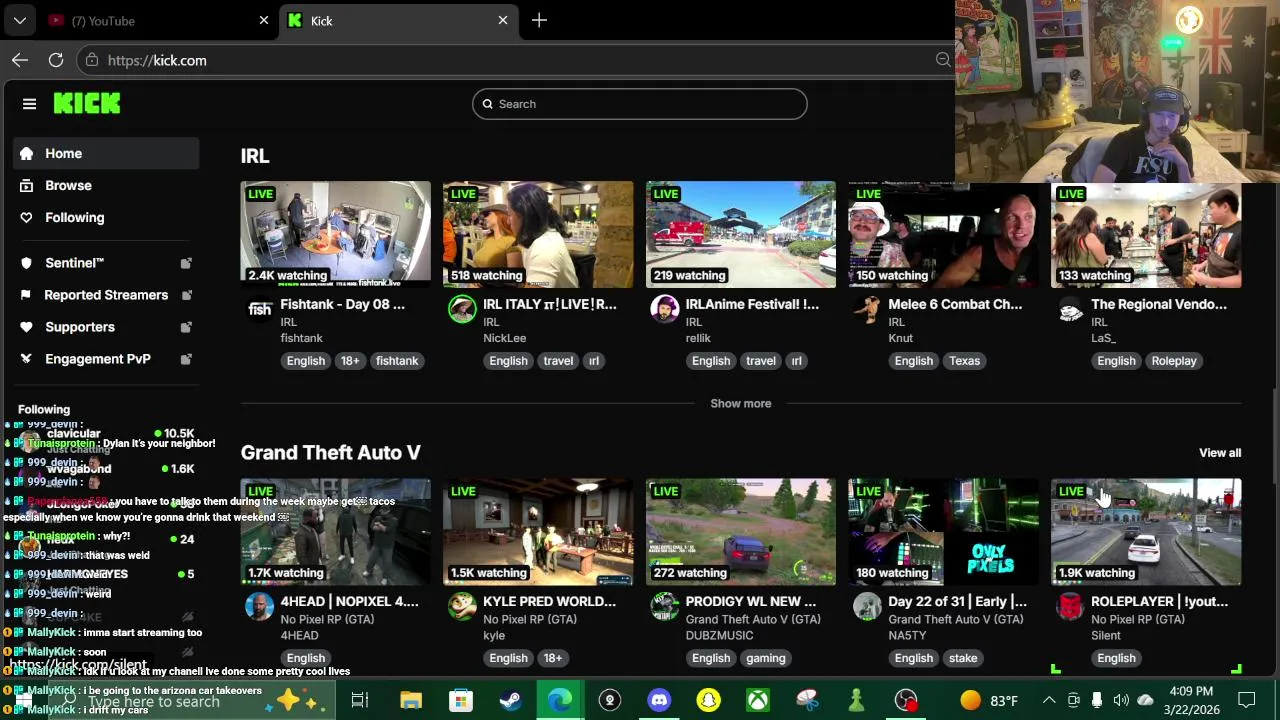Open Browse in sidebar
Viewport: 1280px width, 720px height.
(x=106, y=185)
